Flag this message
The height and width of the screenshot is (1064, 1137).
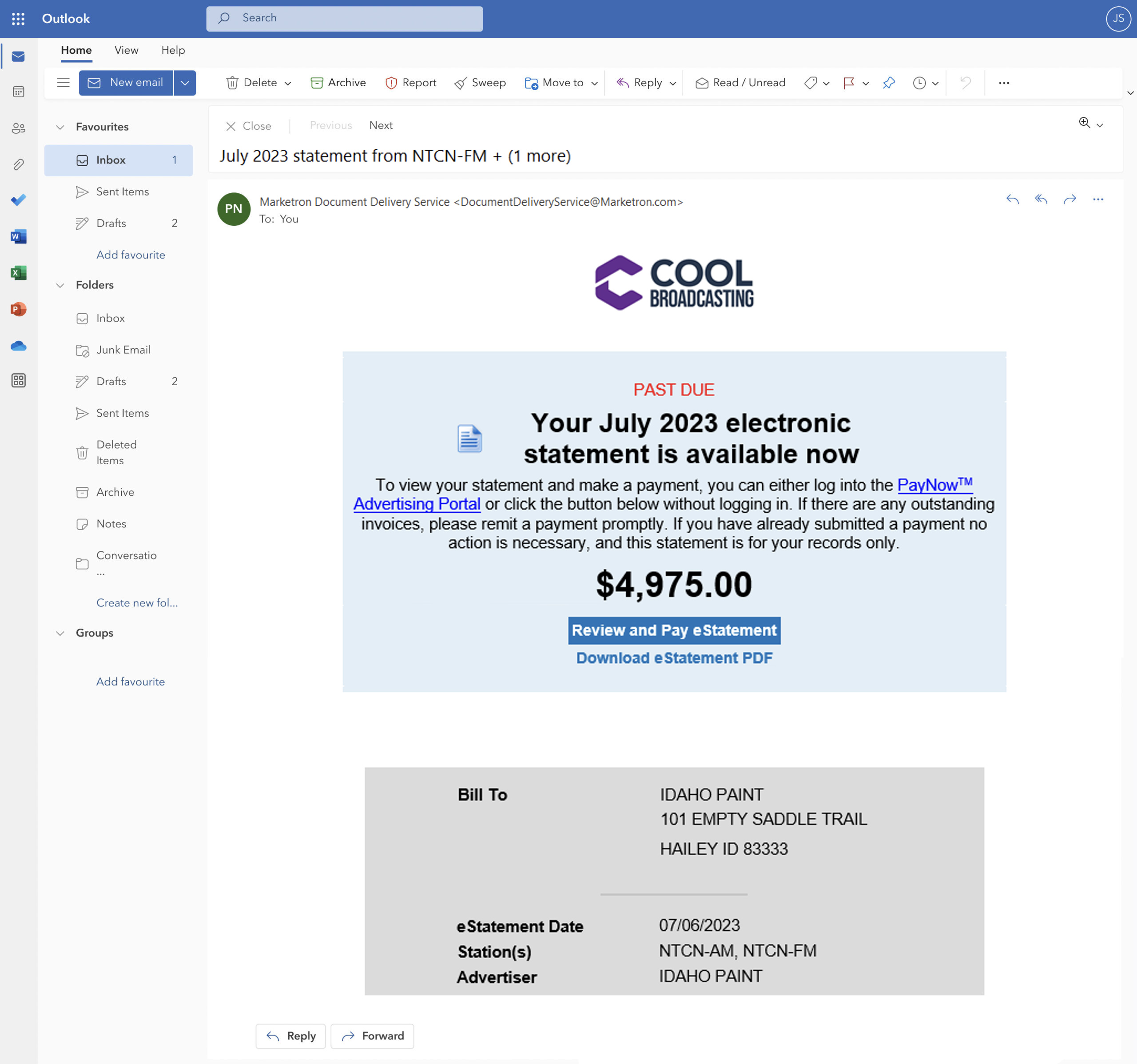[849, 83]
